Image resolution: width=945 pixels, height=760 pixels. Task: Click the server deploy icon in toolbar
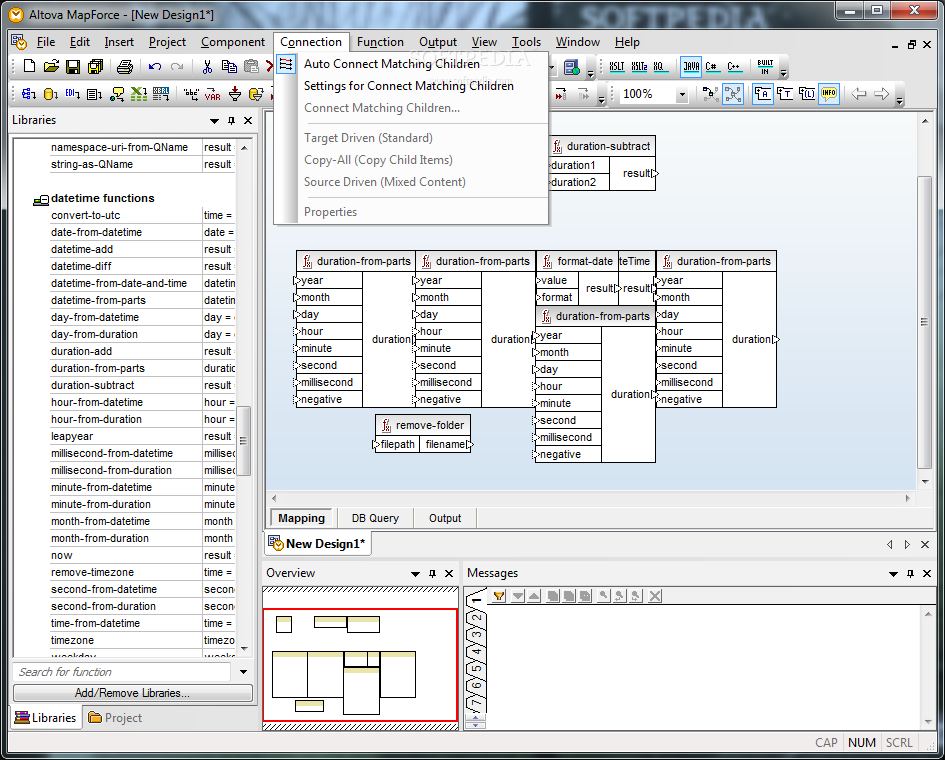[571, 67]
